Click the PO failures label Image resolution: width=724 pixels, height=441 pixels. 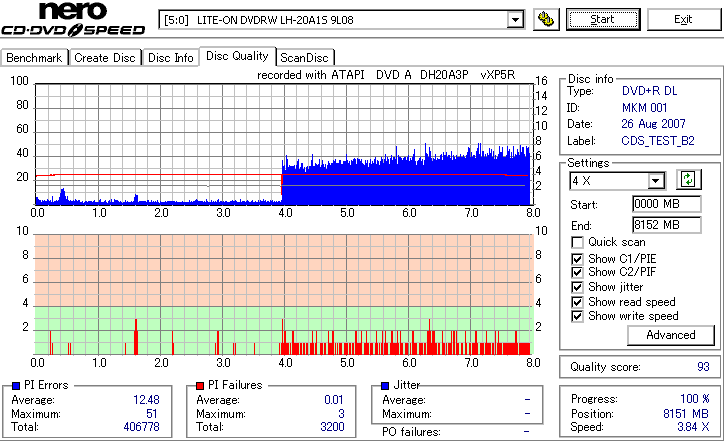click(x=411, y=432)
